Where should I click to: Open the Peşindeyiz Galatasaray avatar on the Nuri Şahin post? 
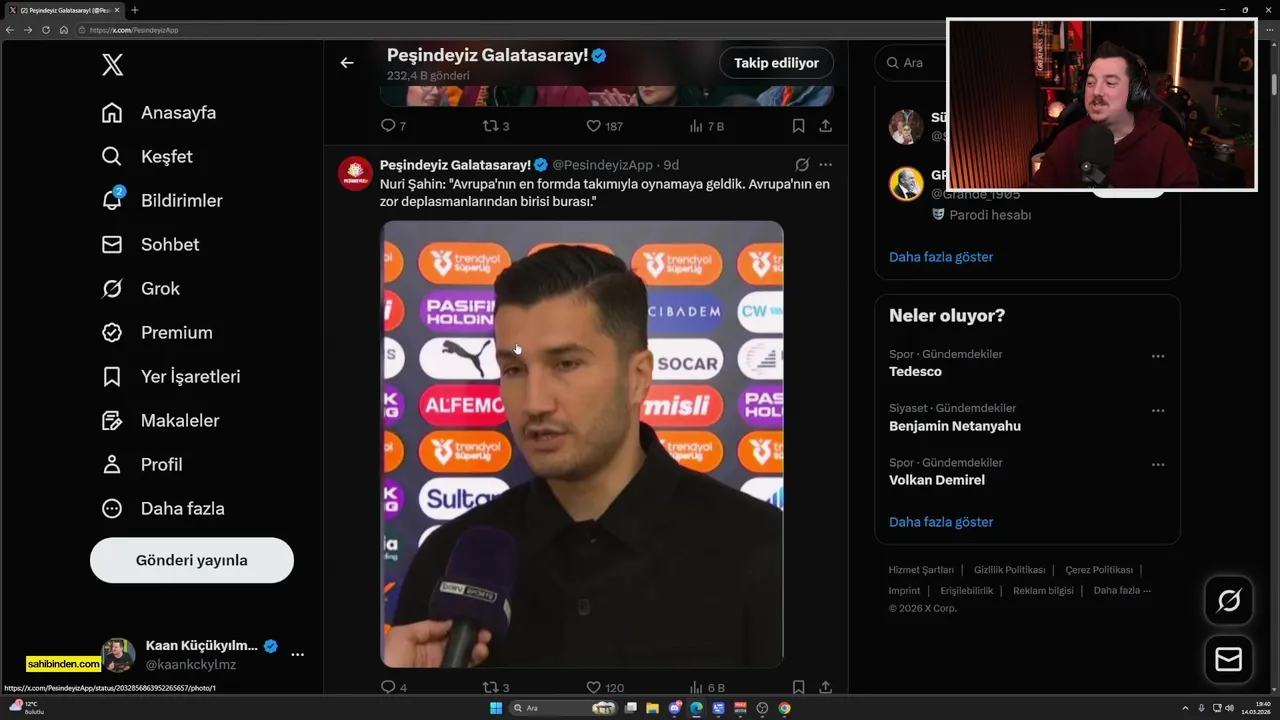pyautogui.click(x=355, y=173)
